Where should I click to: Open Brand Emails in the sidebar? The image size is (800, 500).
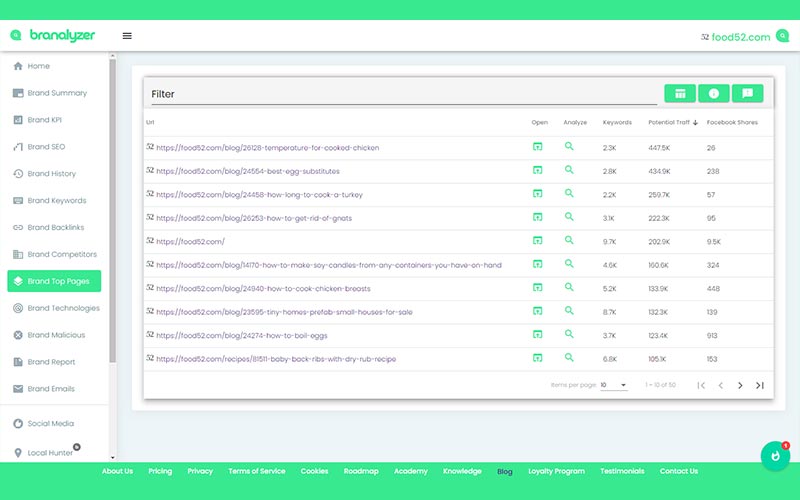44,389
